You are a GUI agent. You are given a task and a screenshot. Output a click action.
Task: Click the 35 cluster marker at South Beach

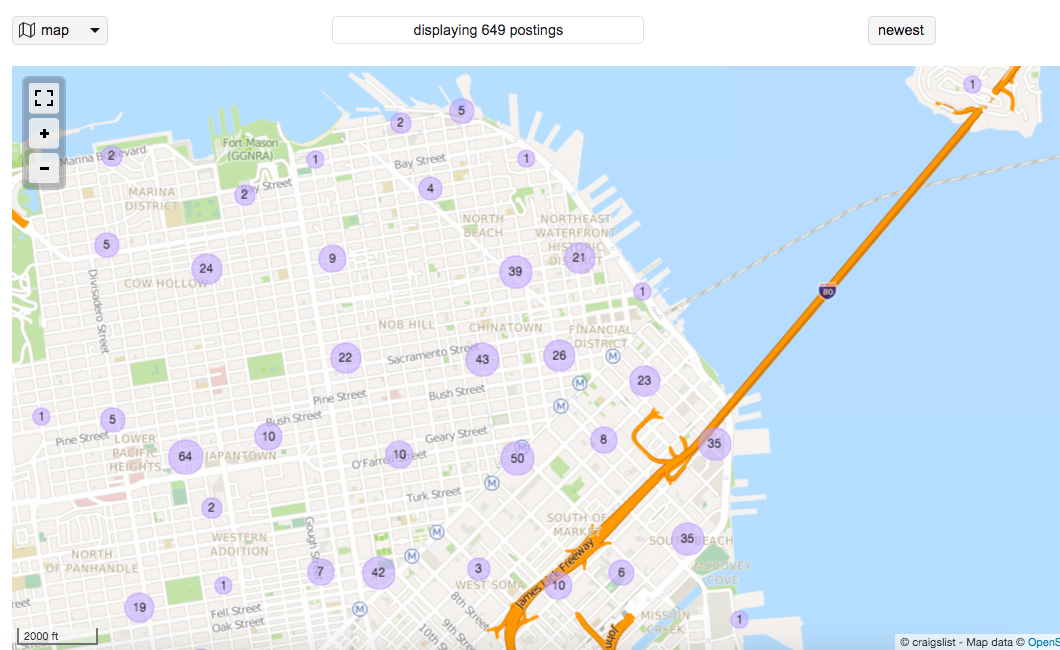tap(688, 539)
